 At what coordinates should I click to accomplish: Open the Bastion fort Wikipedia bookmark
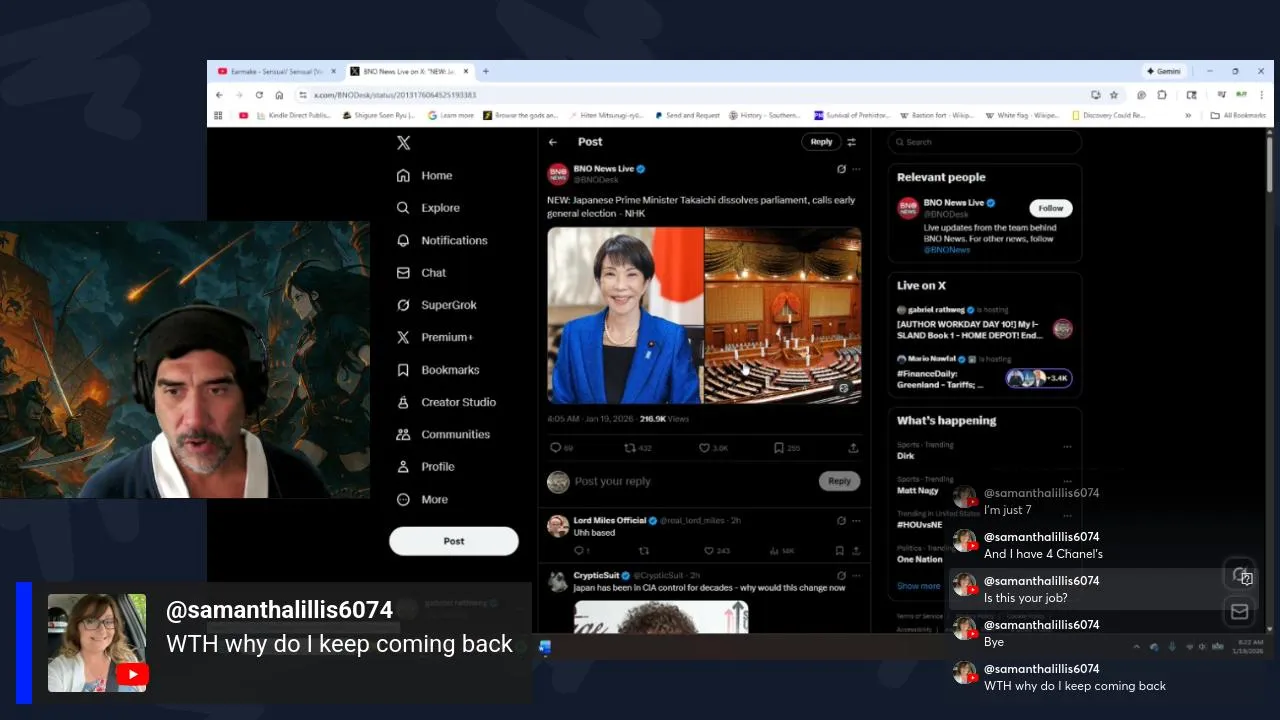tap(936, 115)
